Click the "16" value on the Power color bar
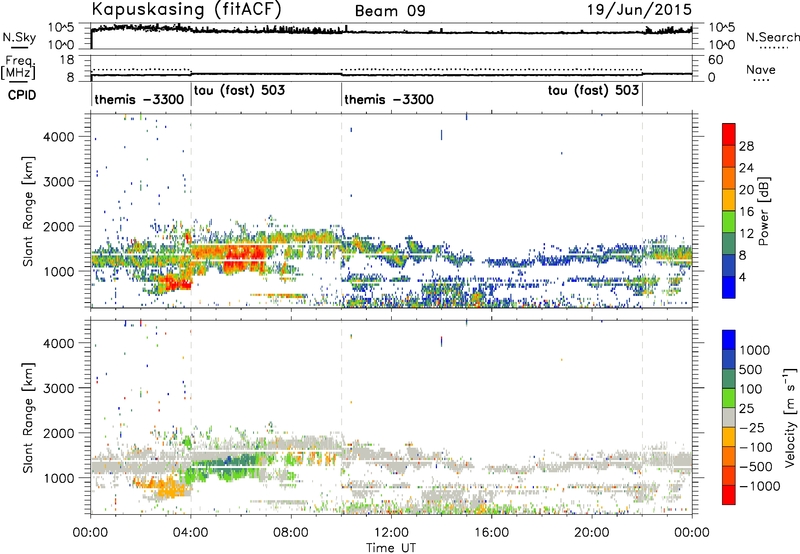The image size is (800, 554). [746, 212]
